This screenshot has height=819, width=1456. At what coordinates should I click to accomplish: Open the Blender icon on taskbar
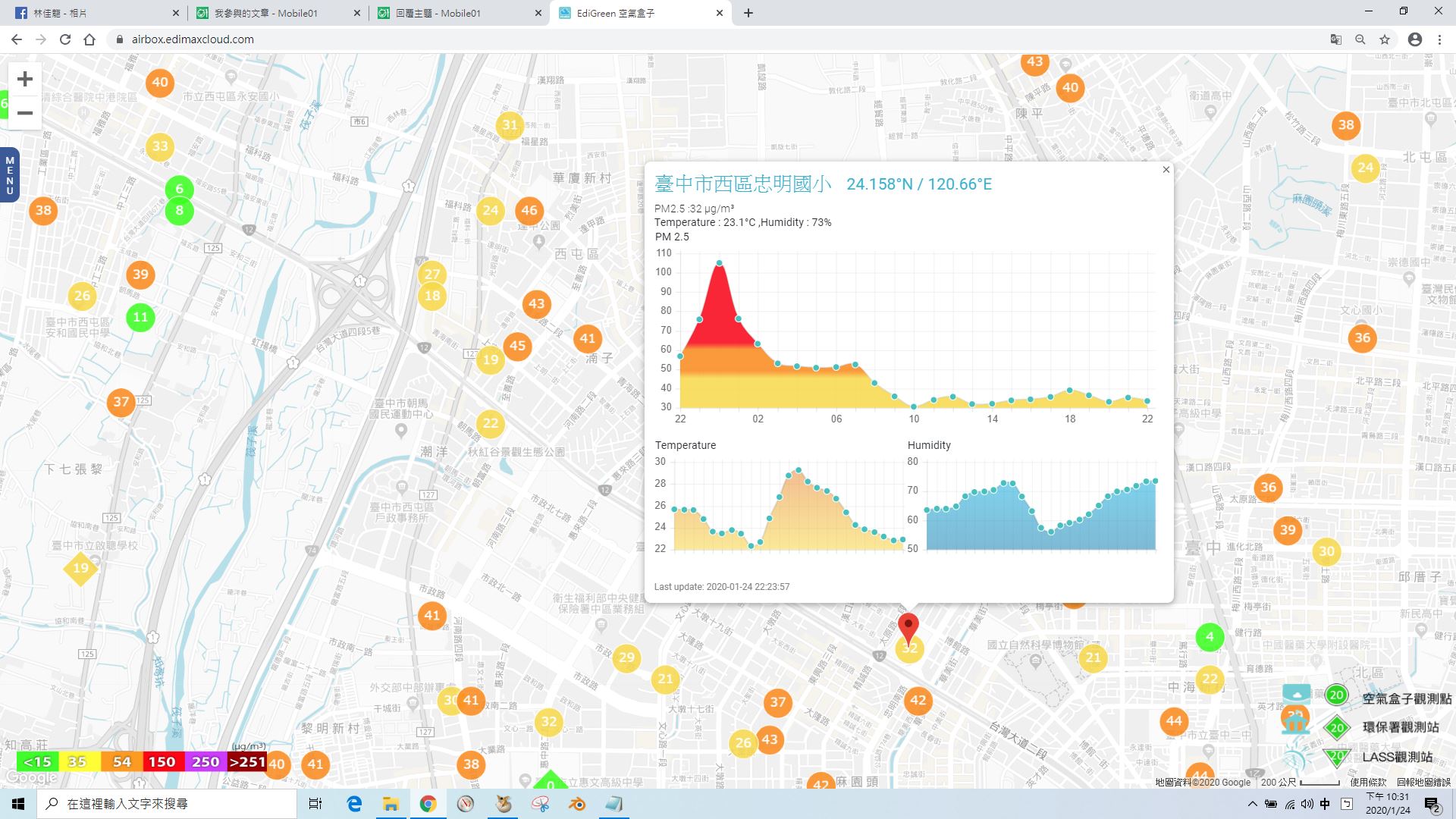point(577,804)
